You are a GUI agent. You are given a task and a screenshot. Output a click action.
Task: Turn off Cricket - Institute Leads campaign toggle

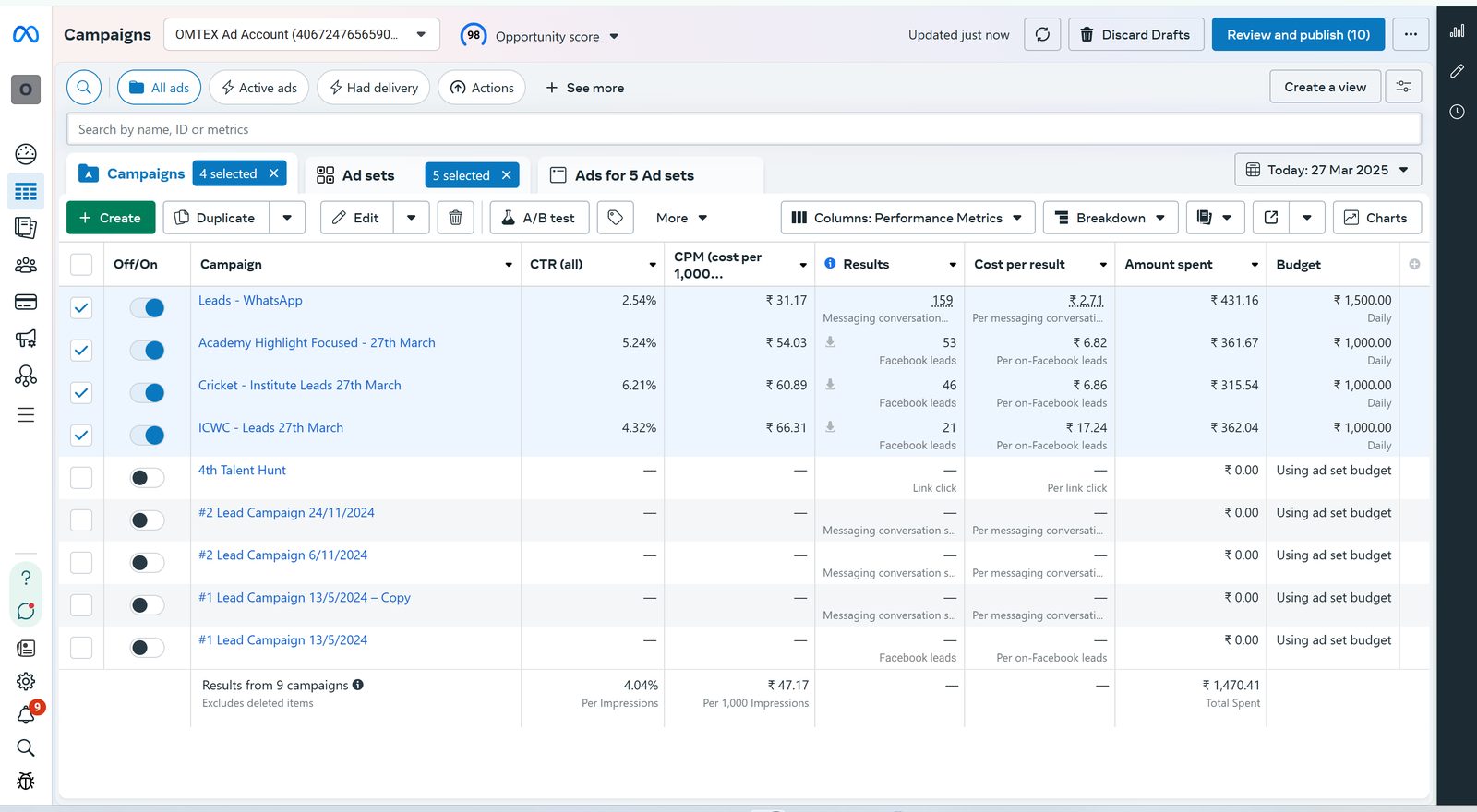pos(148,393)
